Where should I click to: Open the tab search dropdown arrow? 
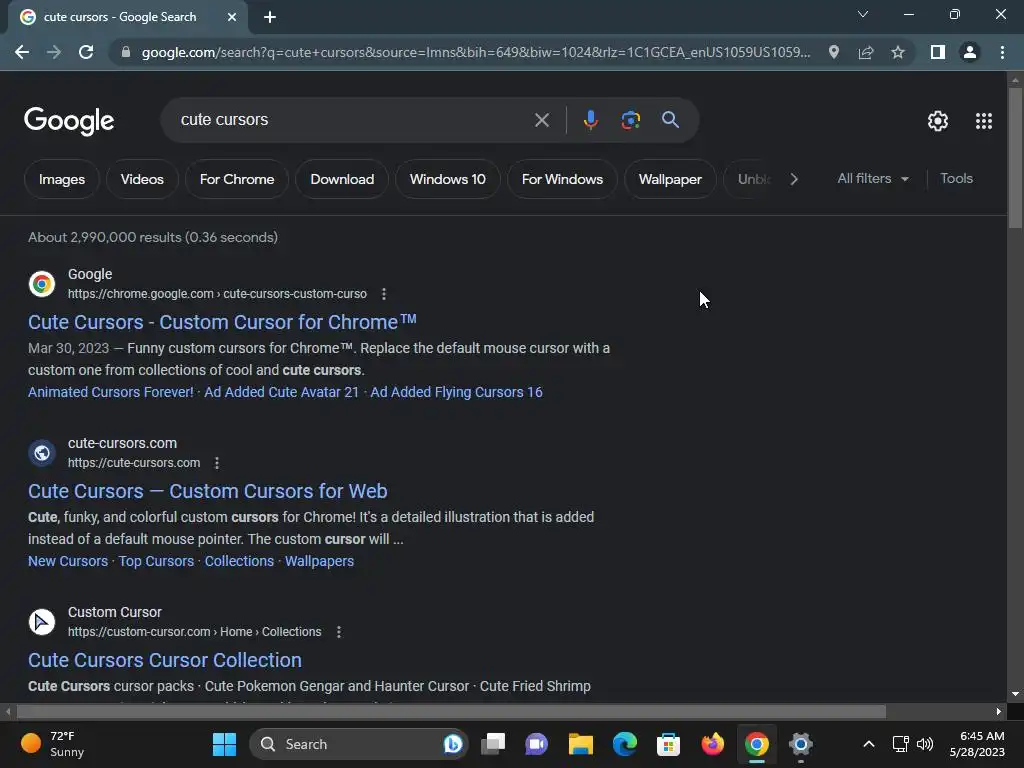[x=863, y=14]
